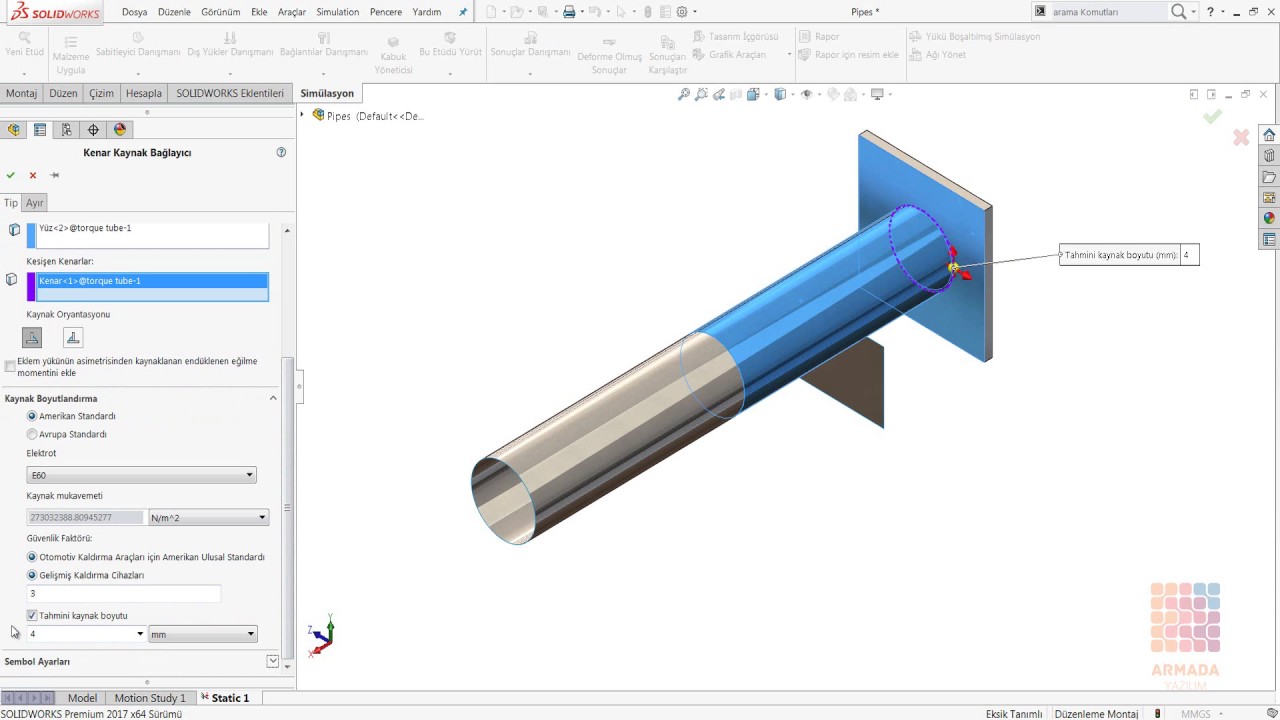Click the faded green confirm checkmark in viewport corner
The image size is (1280, 720).
[1212, 117]
